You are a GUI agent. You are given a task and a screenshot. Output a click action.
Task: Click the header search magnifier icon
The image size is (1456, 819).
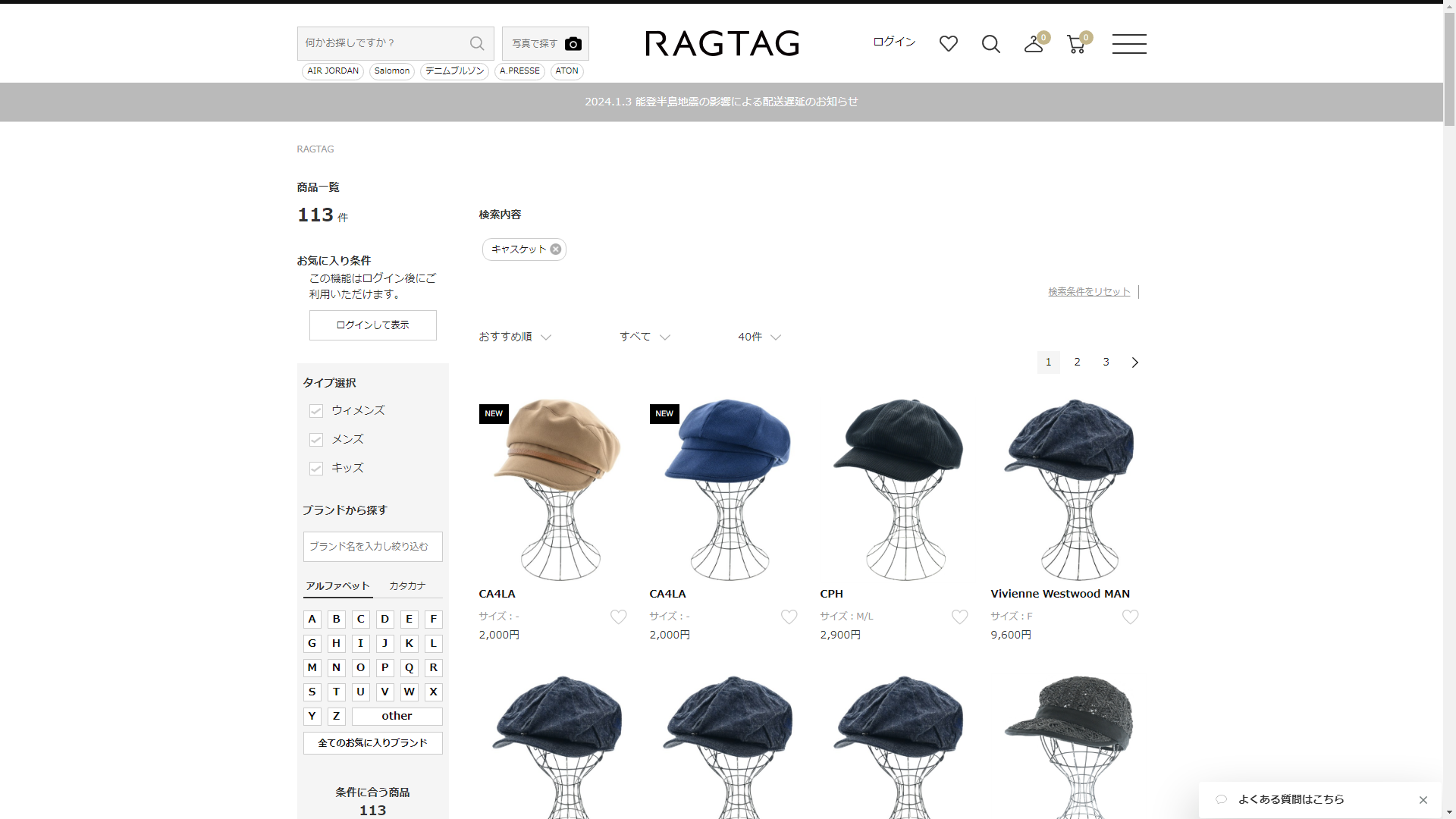click(990, 43)
